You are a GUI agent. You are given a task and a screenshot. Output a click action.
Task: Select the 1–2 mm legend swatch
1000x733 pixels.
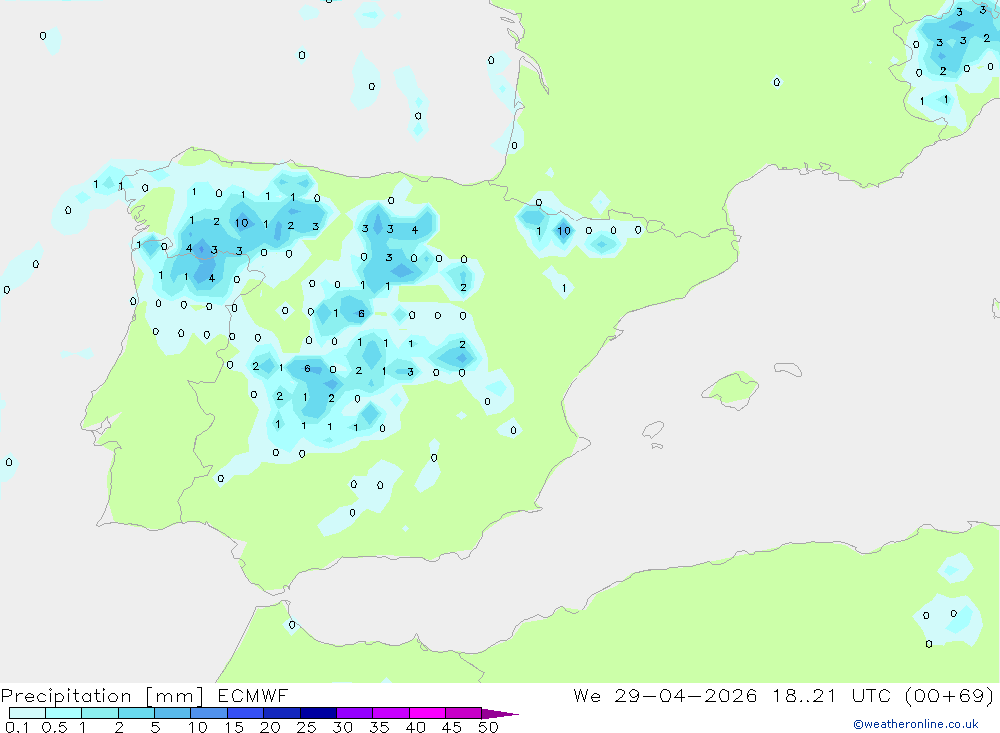pos(100,713)
